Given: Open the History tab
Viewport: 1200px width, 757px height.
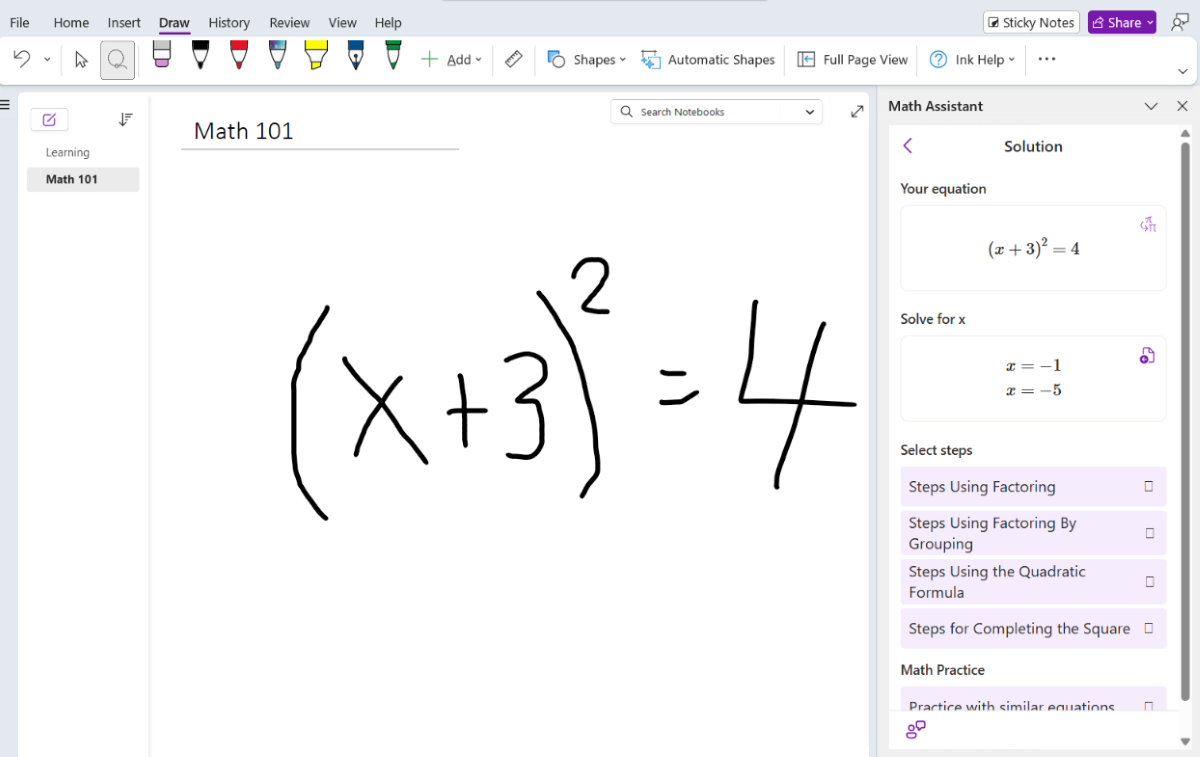Looking at the screenshot, I should coord(229,22).
